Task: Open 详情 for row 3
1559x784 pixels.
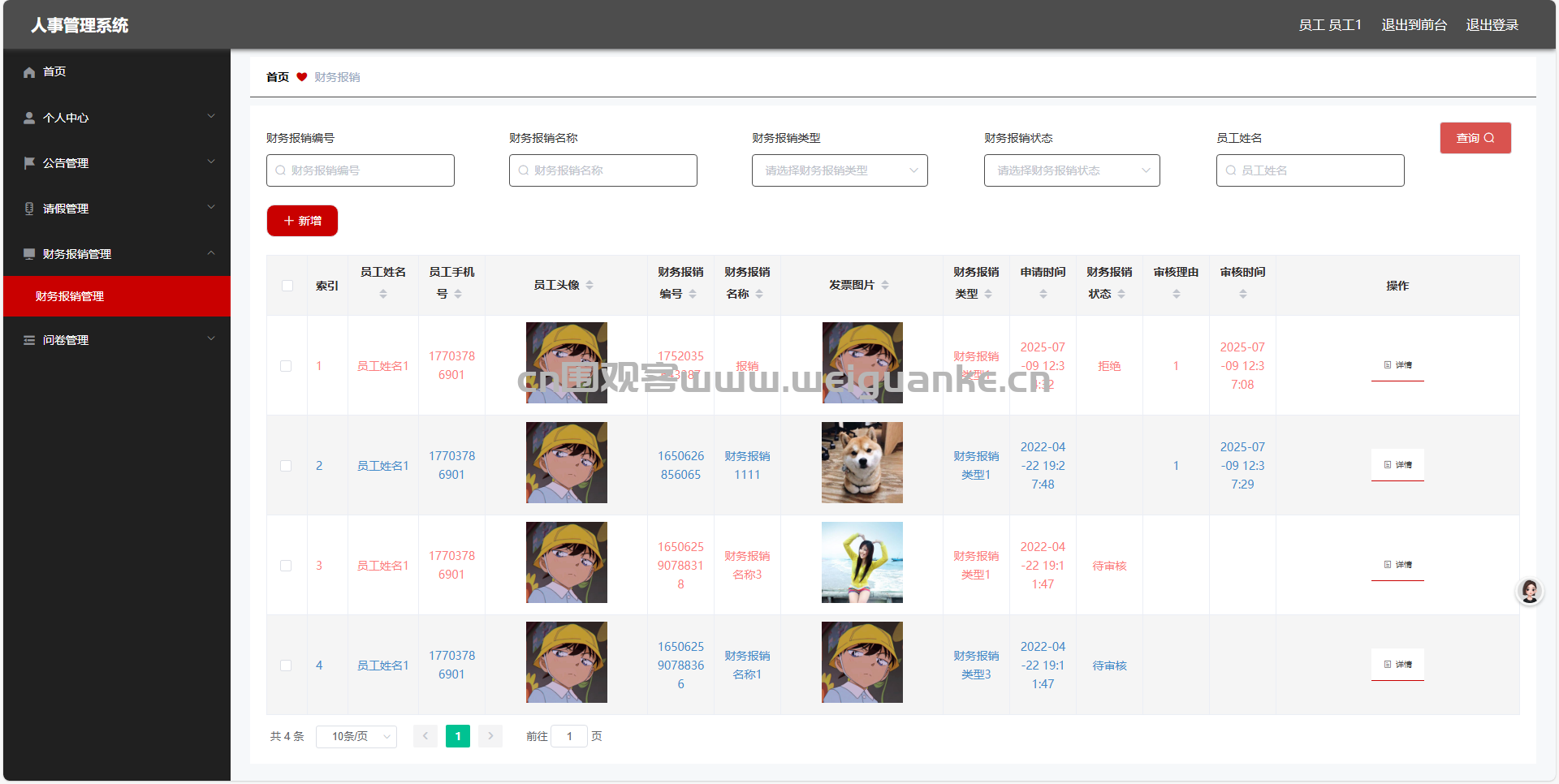Action: tap(1397, 565)
